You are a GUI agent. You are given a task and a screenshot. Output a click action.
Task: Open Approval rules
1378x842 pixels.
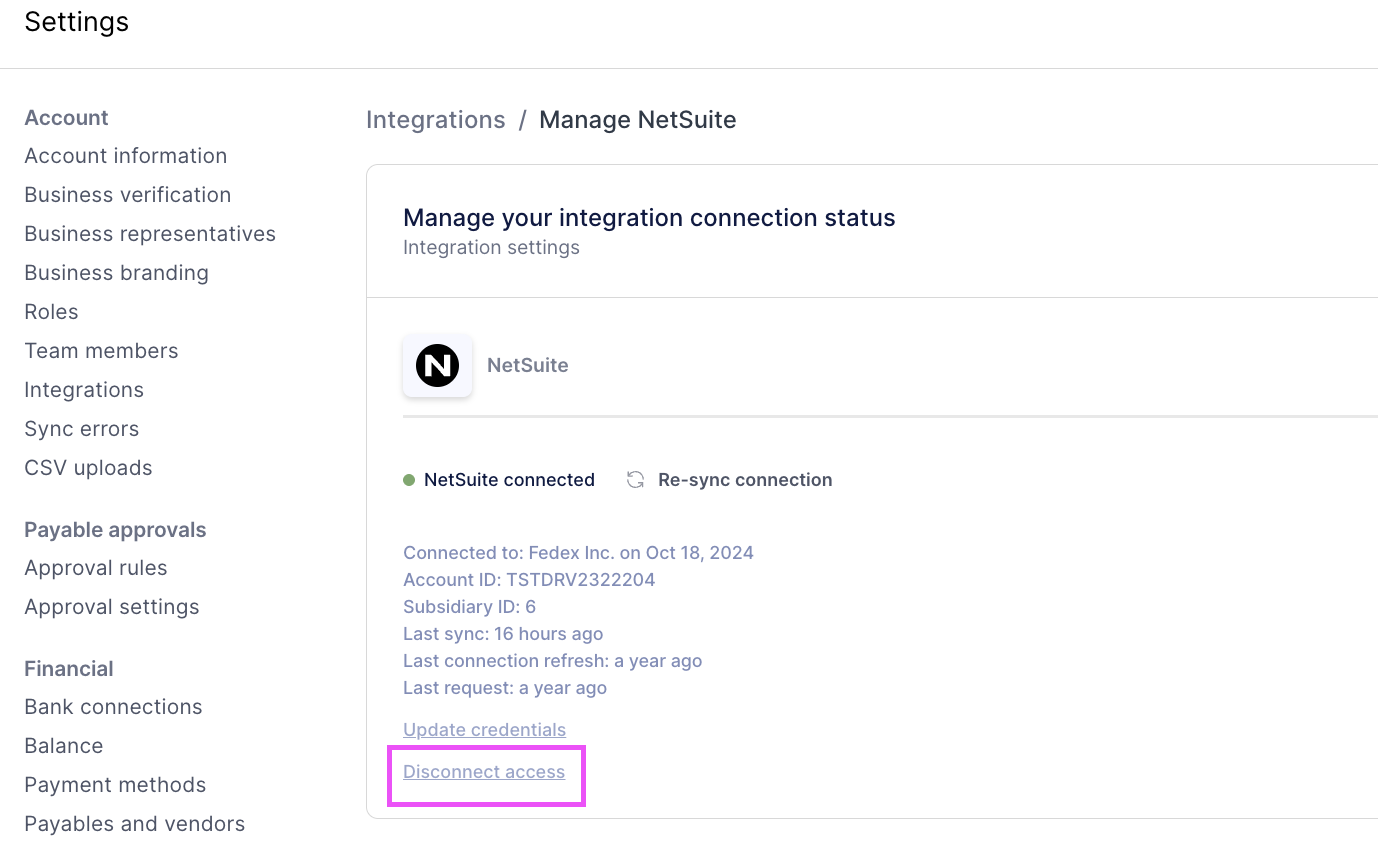pos(96,568)
